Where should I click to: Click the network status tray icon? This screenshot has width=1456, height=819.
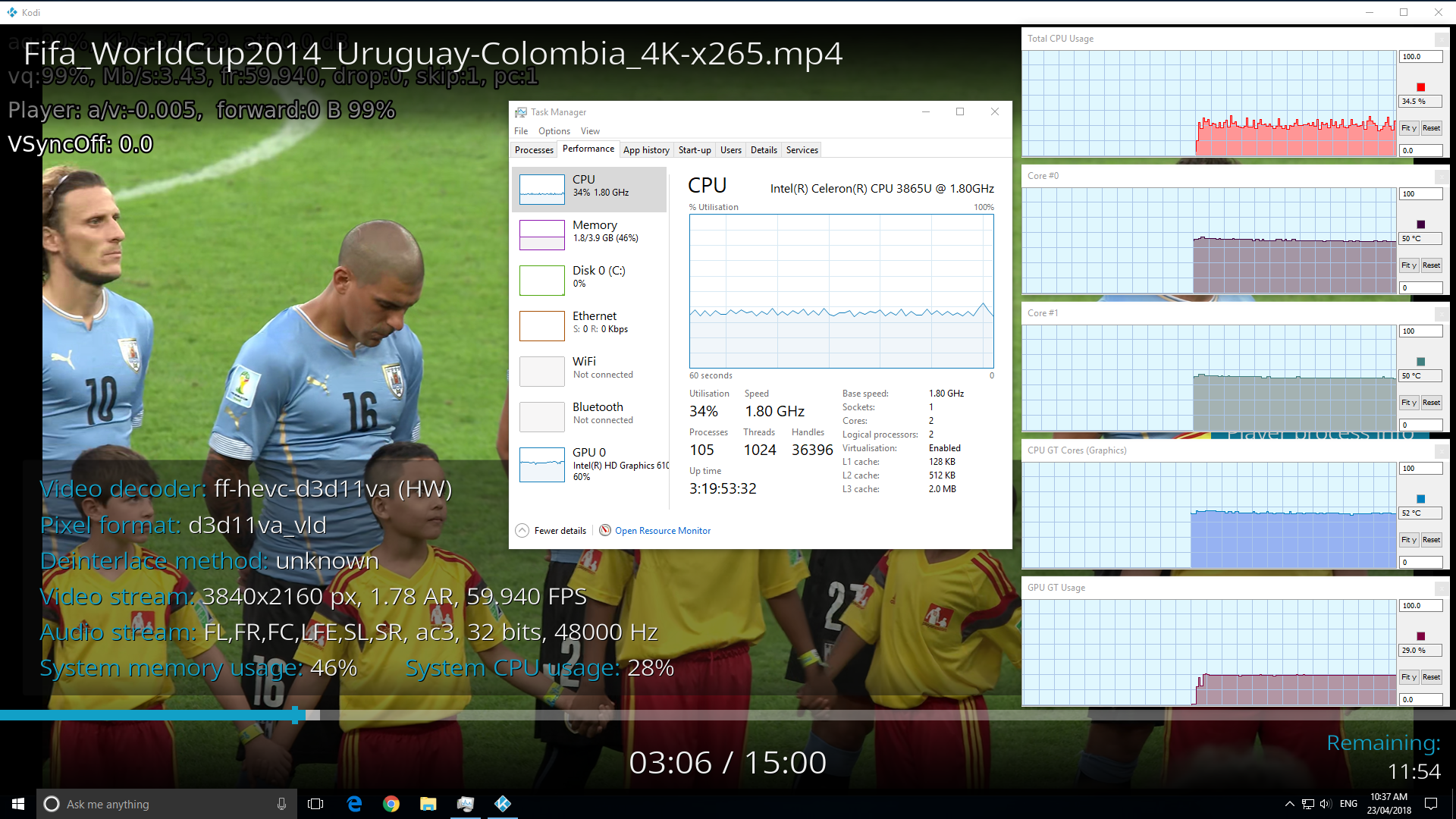[1308, 804]
